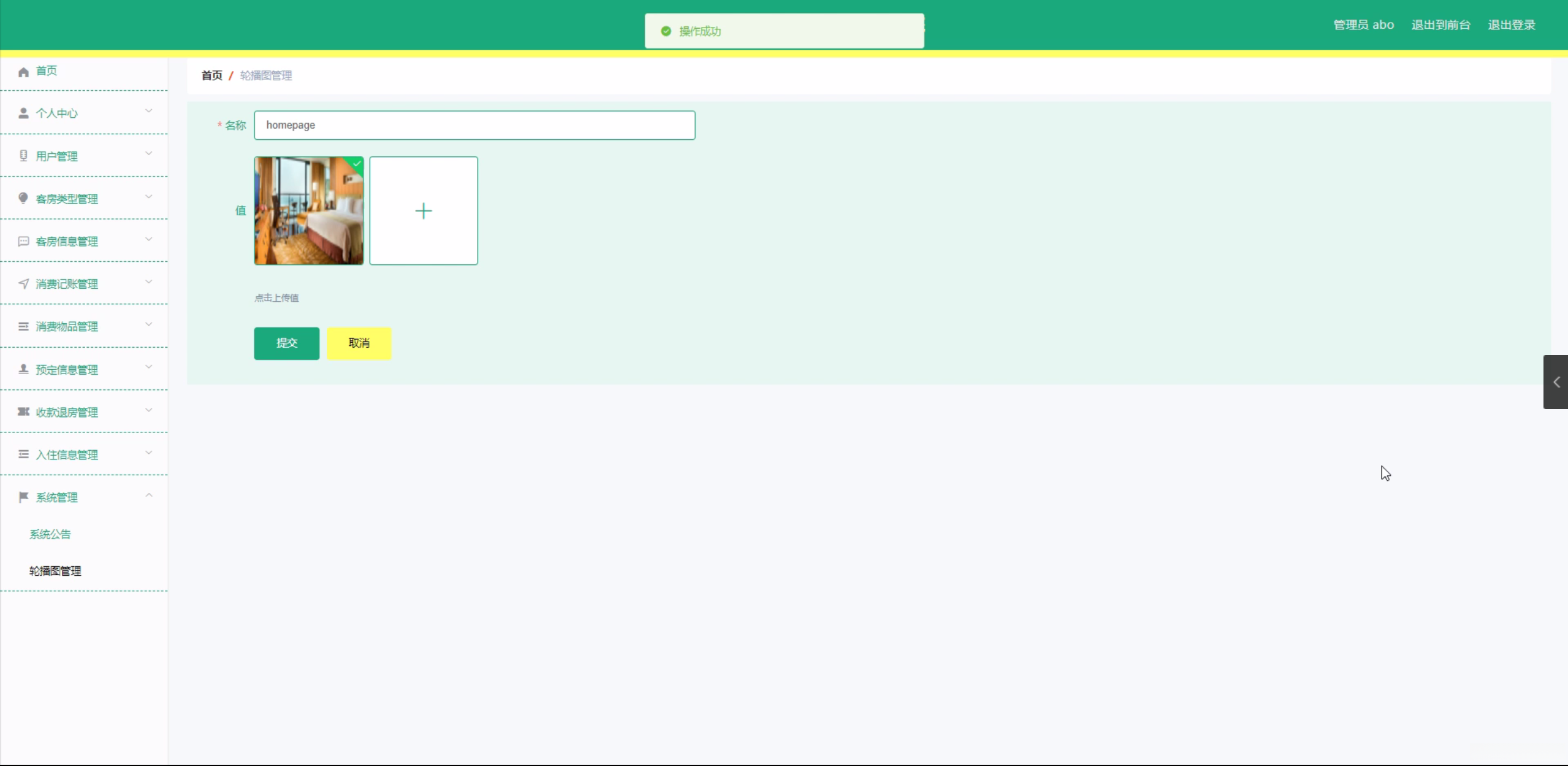Click the 退出登录 link
This screenshot has height=766, width=1568.
click(1511, 25)
